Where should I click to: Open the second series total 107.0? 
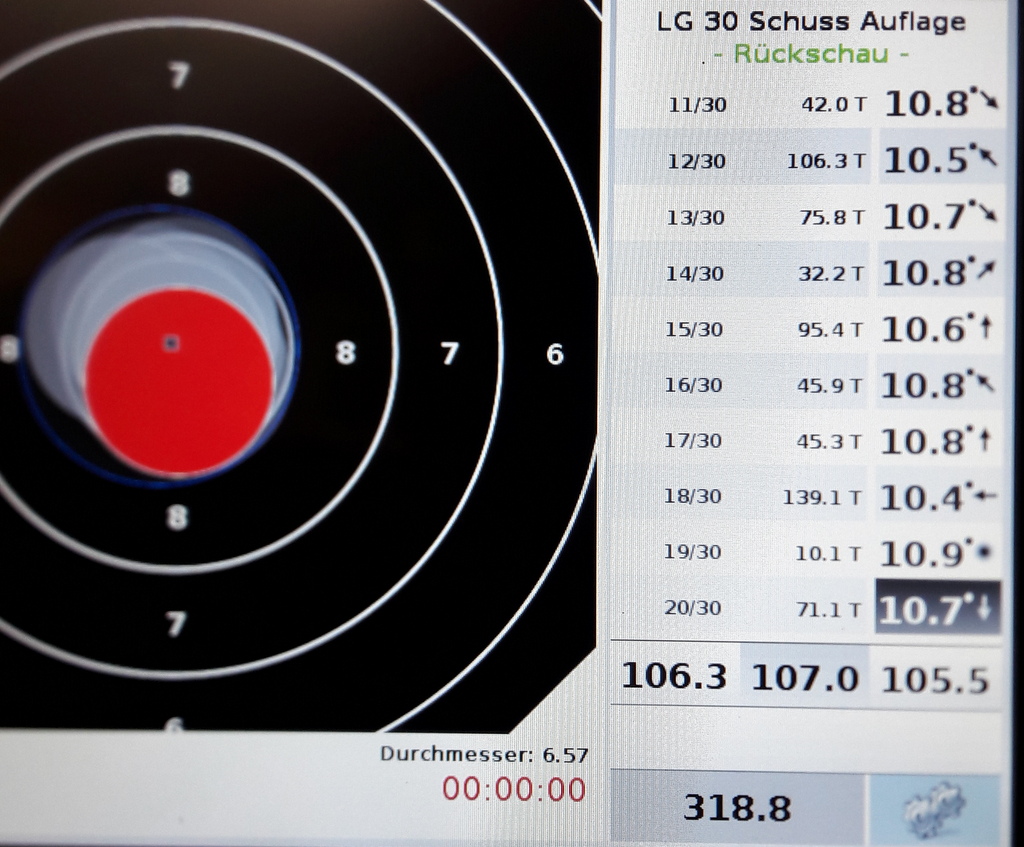point(804,678)
